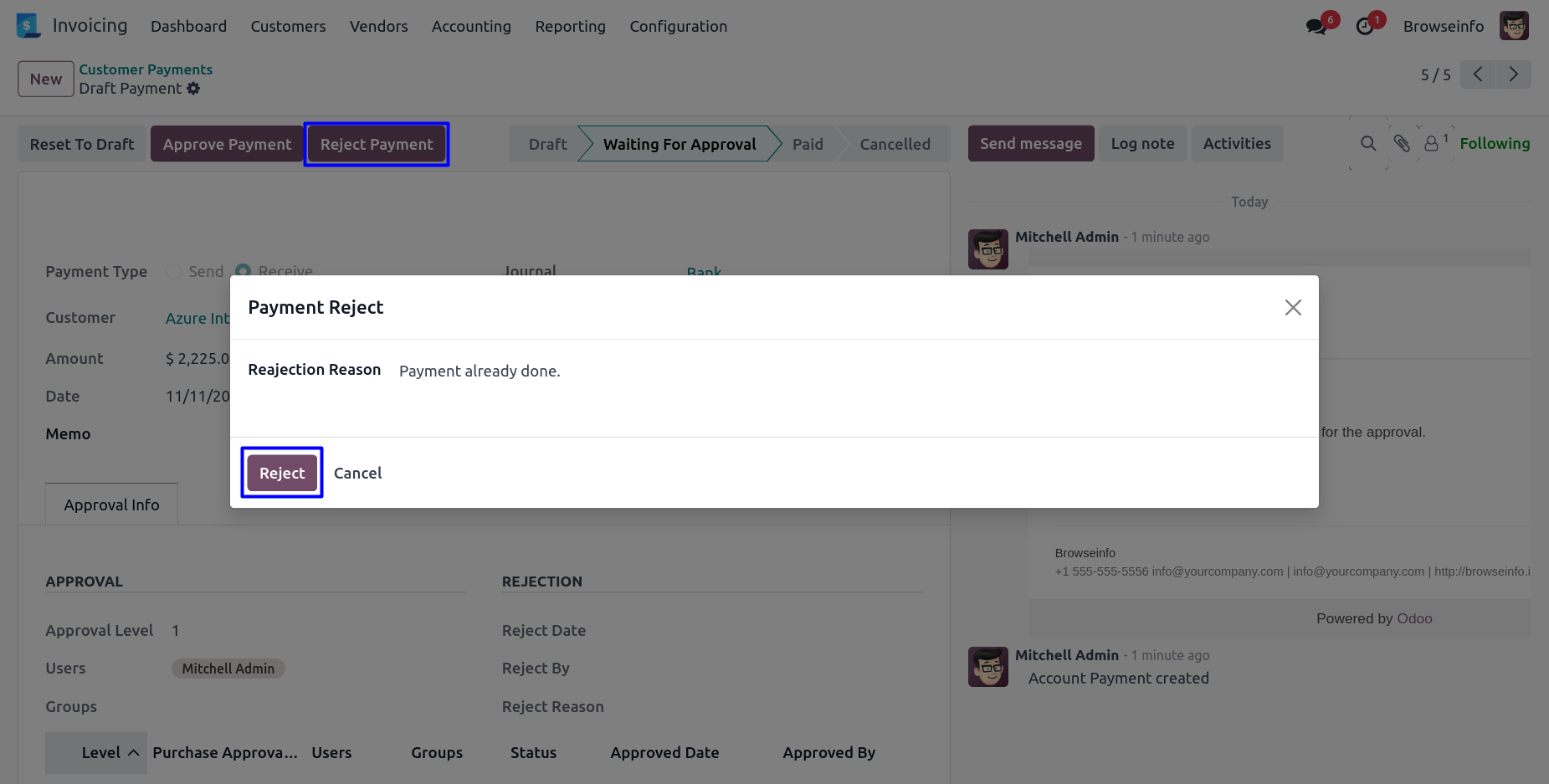Click the paperclip attachments icon
This screenshot has height=784, width=1549.
pyautogui.click(x=1402, y=144)
